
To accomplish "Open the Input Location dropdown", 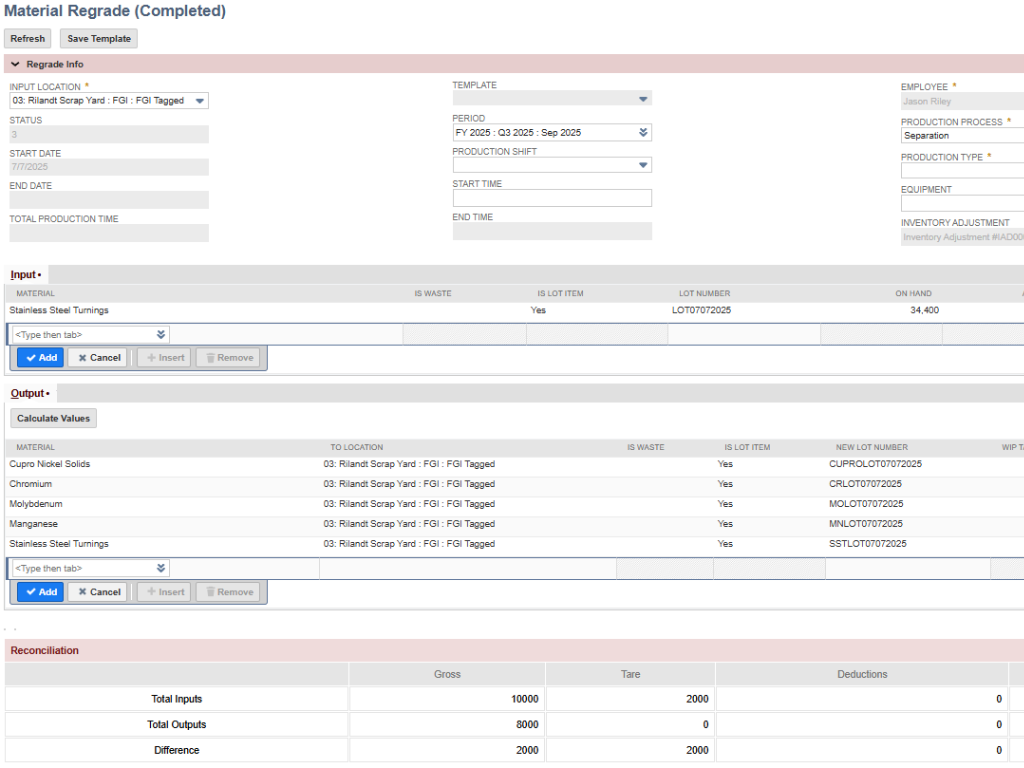I will (198, 100).
